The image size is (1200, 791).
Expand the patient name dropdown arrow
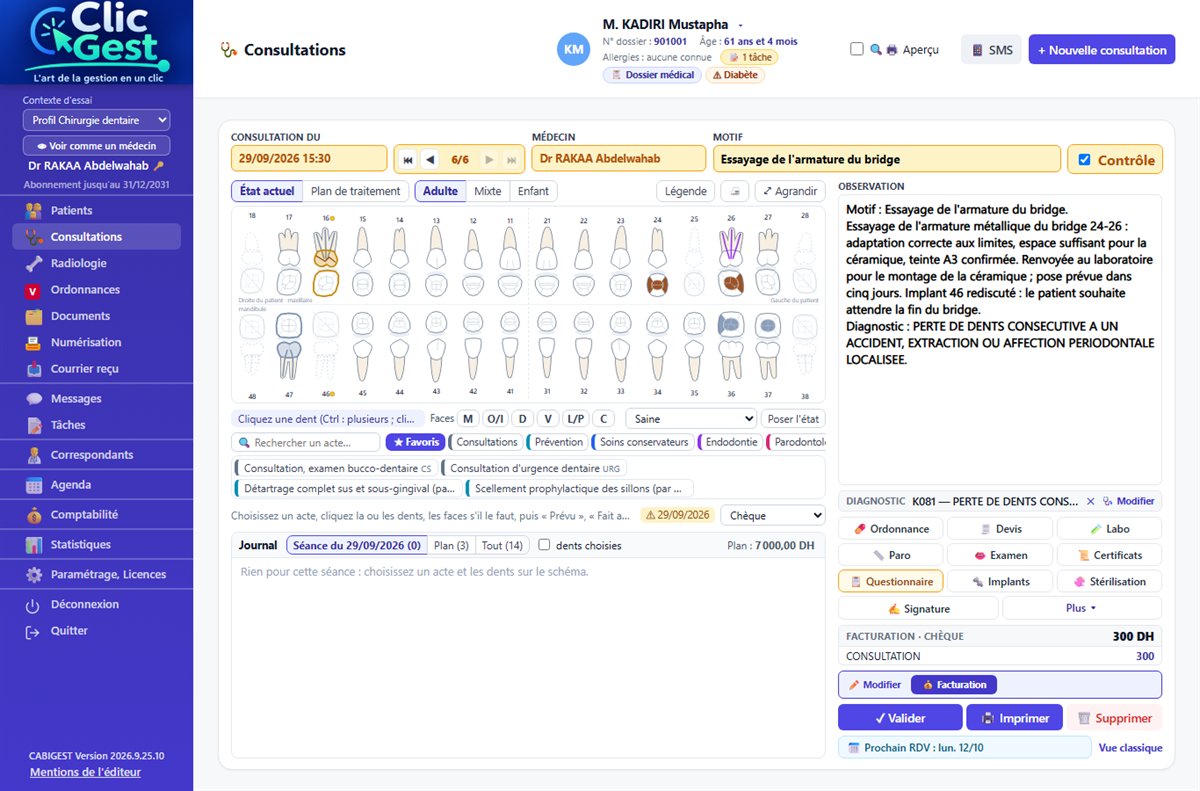pos(741,24)
